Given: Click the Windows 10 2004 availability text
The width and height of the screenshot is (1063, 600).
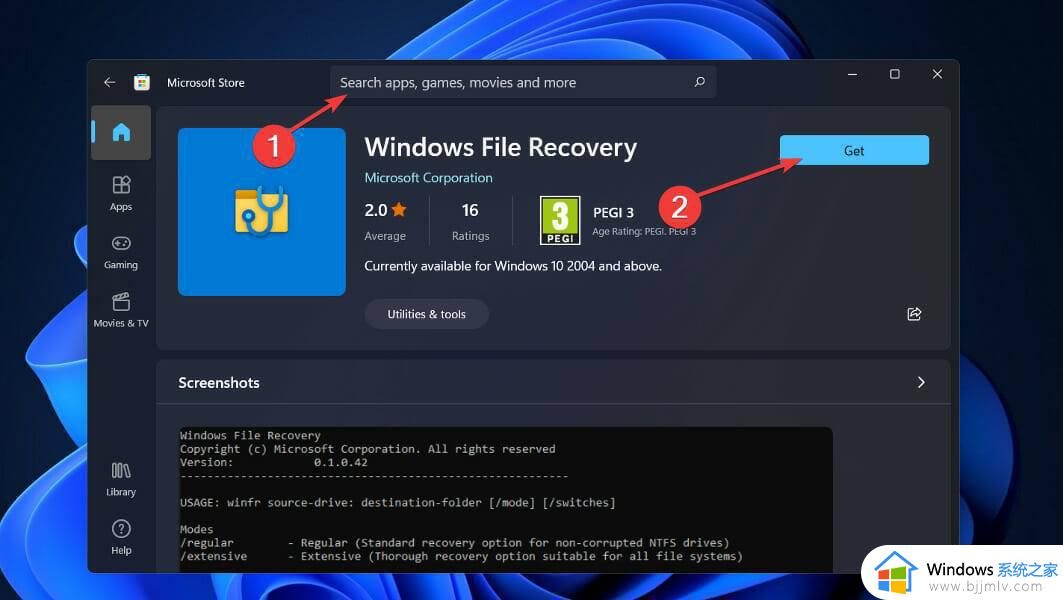Looking at the screenshot, I should [x=513, y=266].
